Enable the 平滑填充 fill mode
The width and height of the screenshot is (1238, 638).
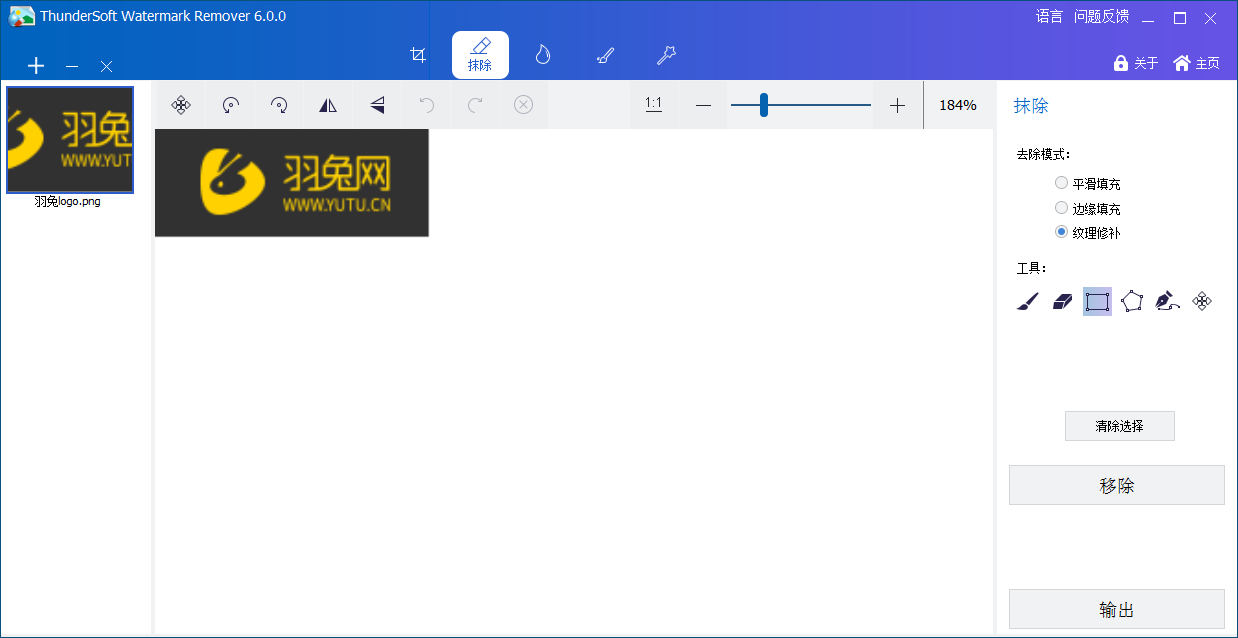pos(1060,182)
